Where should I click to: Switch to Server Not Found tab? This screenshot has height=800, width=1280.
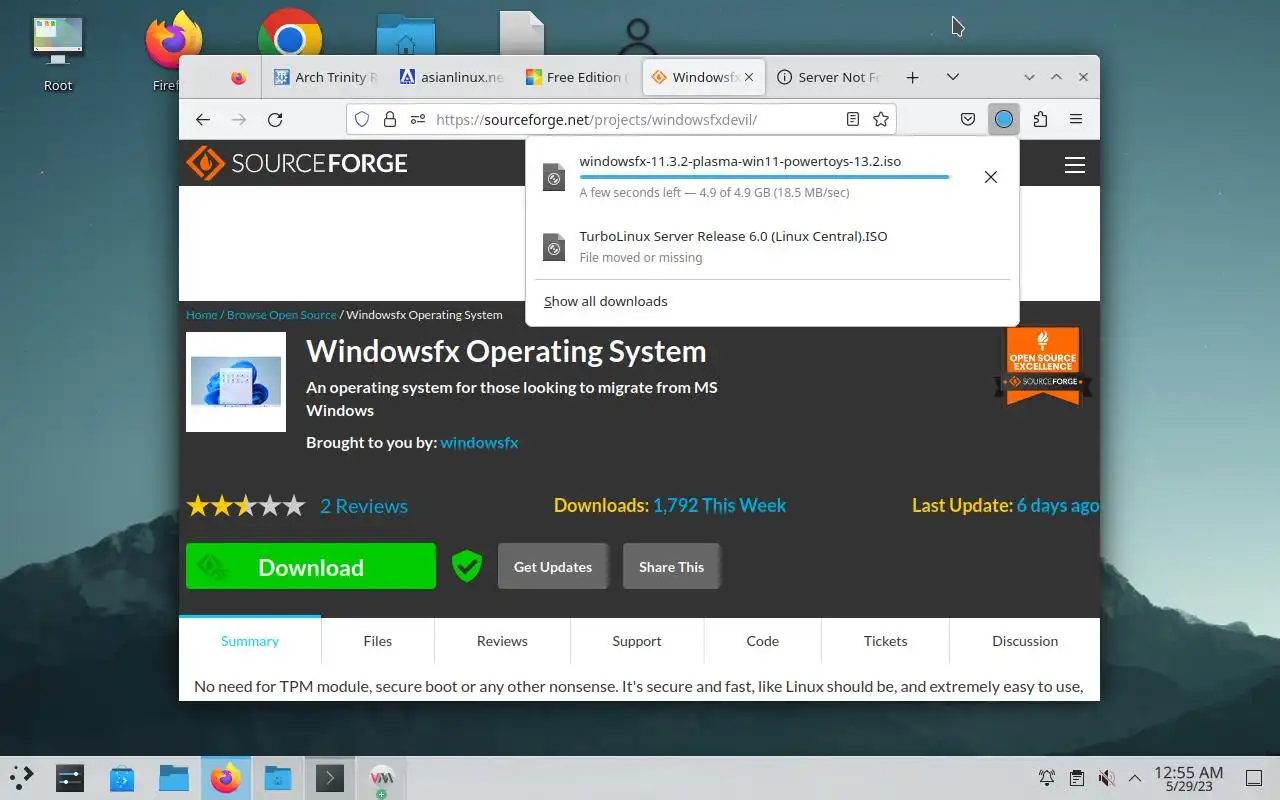829,77
